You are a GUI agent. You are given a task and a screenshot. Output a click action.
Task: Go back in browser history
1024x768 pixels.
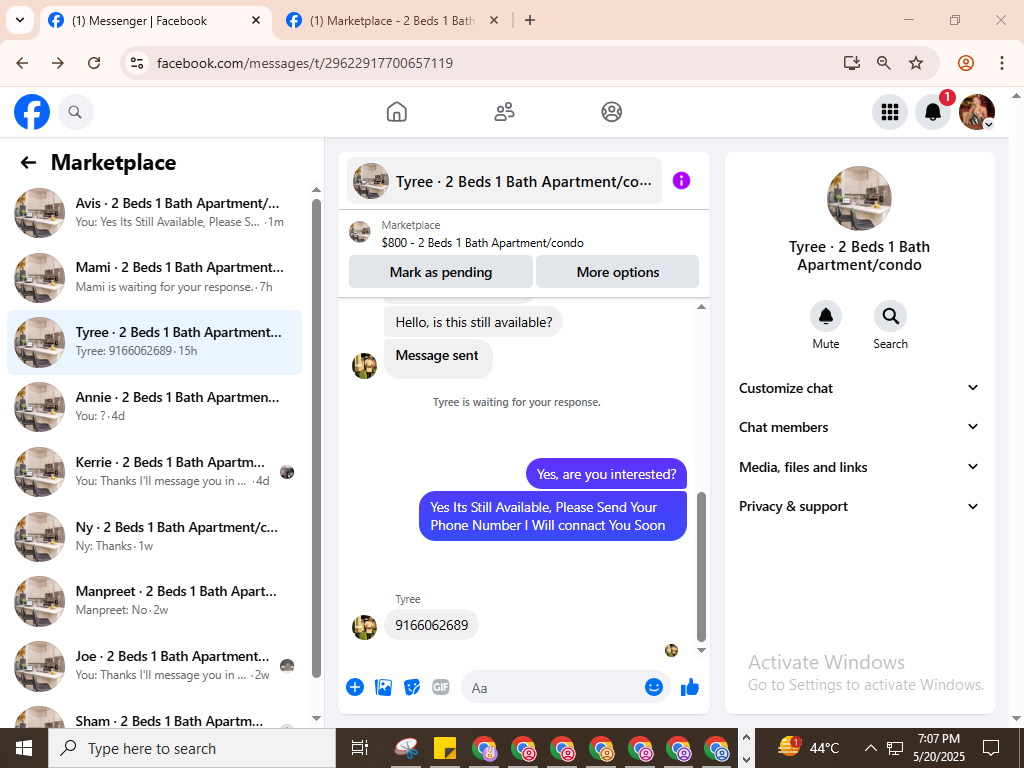pyautogui.click(x=22, y=63)
